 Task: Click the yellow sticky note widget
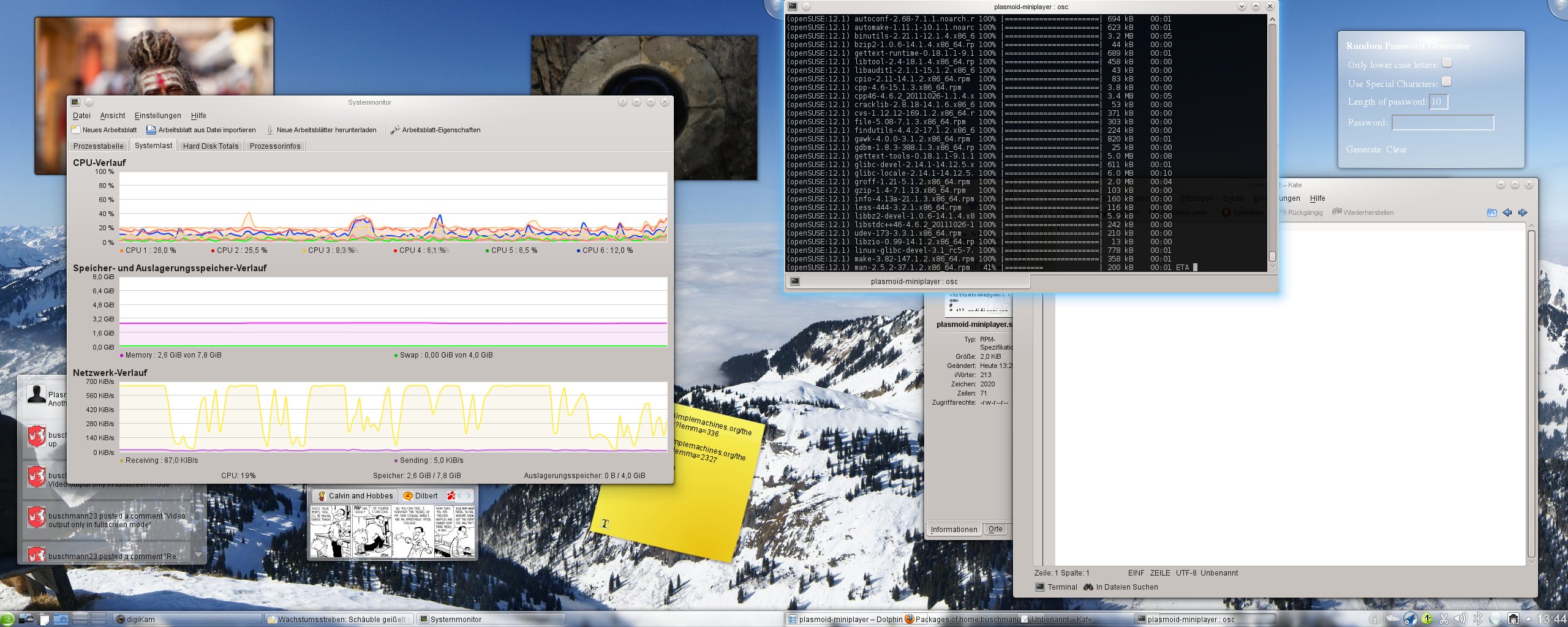(677, 484)
